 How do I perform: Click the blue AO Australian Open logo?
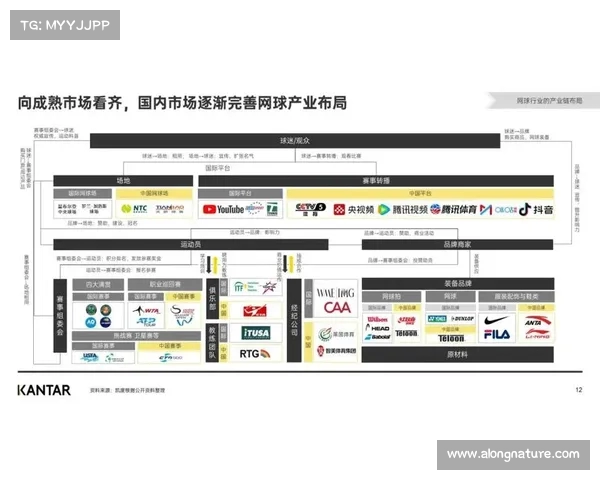click(91, 322)
